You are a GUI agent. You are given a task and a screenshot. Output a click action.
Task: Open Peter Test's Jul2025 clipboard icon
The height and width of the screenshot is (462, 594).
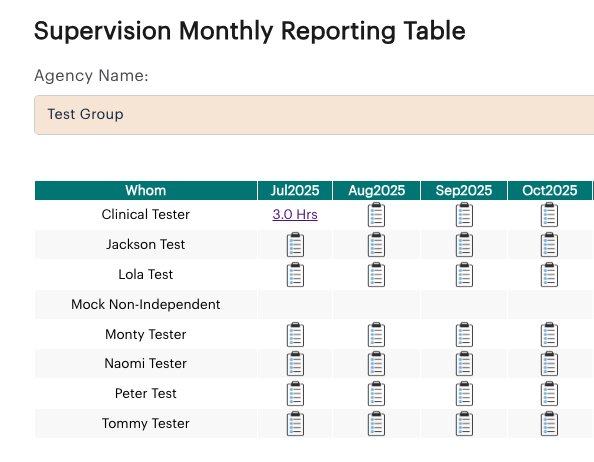point(295,393)
